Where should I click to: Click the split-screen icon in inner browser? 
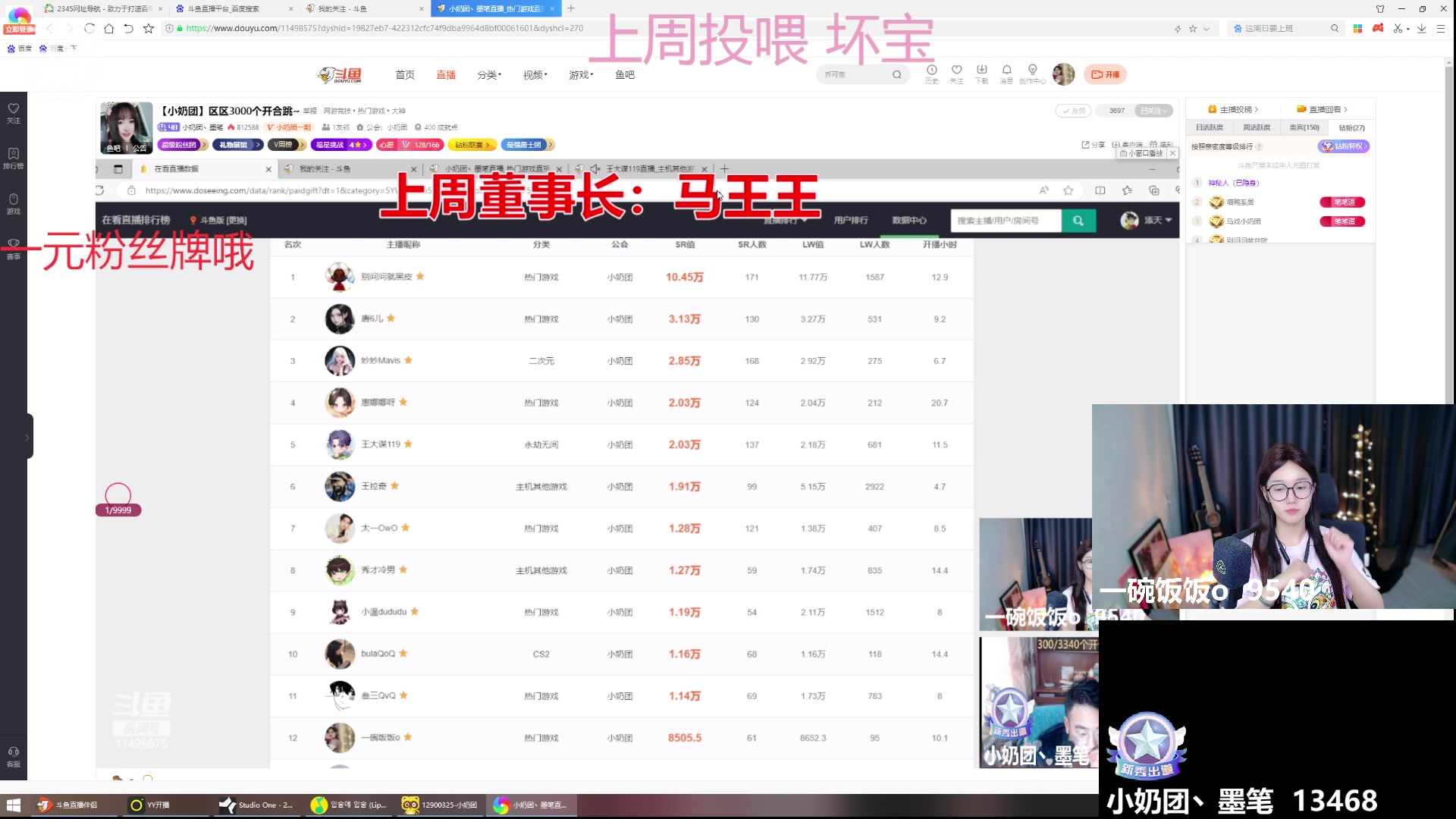click(x=1100, y=190)
